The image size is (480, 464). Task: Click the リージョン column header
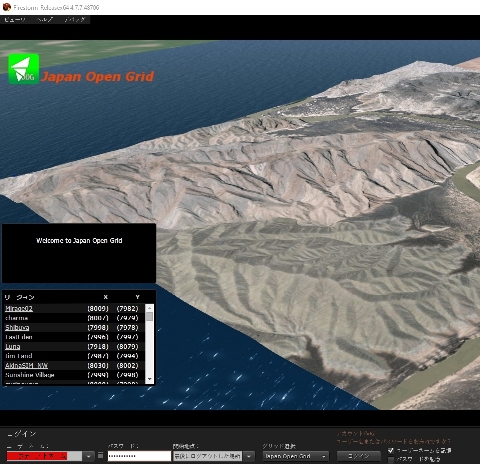pos(20,297)
